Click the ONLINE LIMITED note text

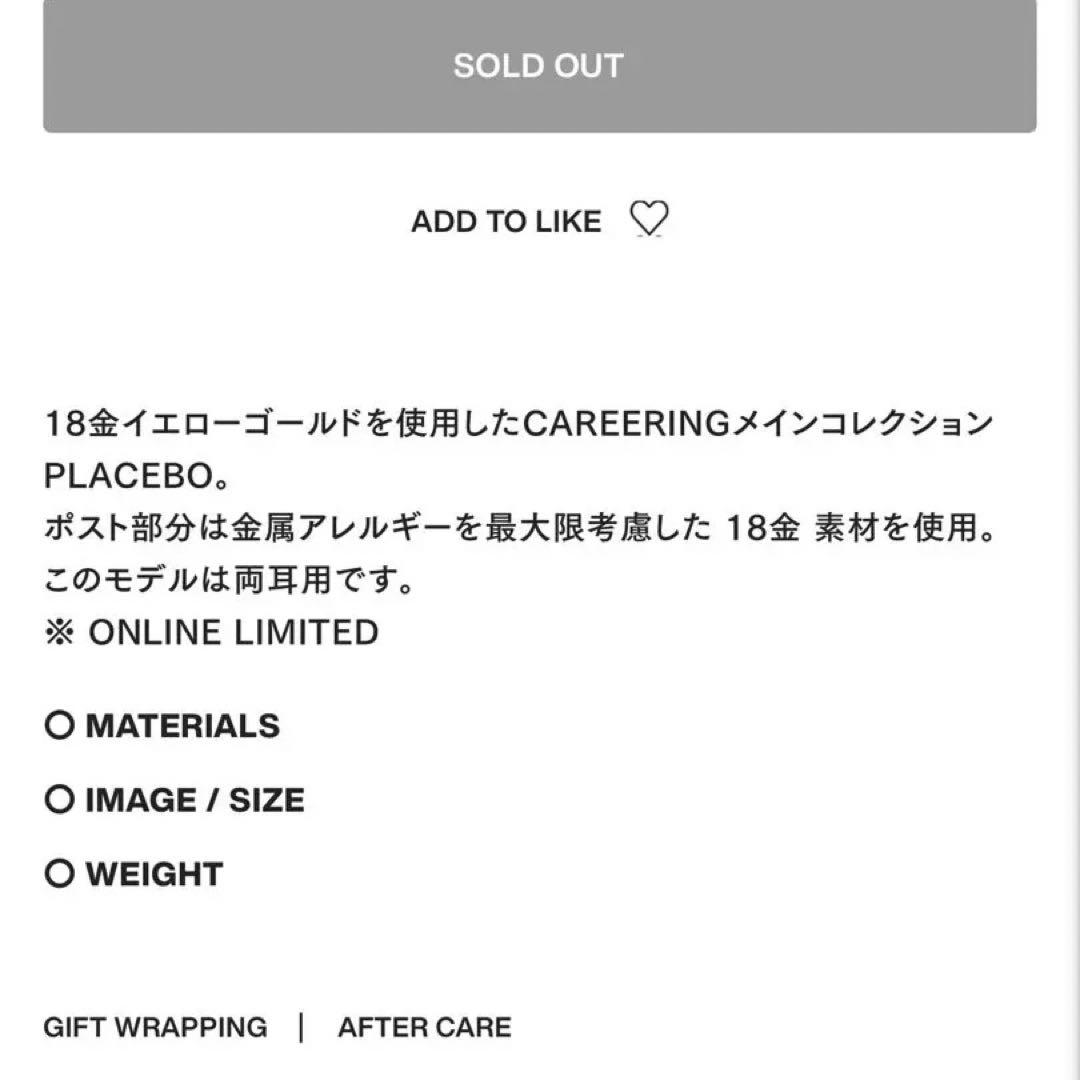click(x=233, y=633)
